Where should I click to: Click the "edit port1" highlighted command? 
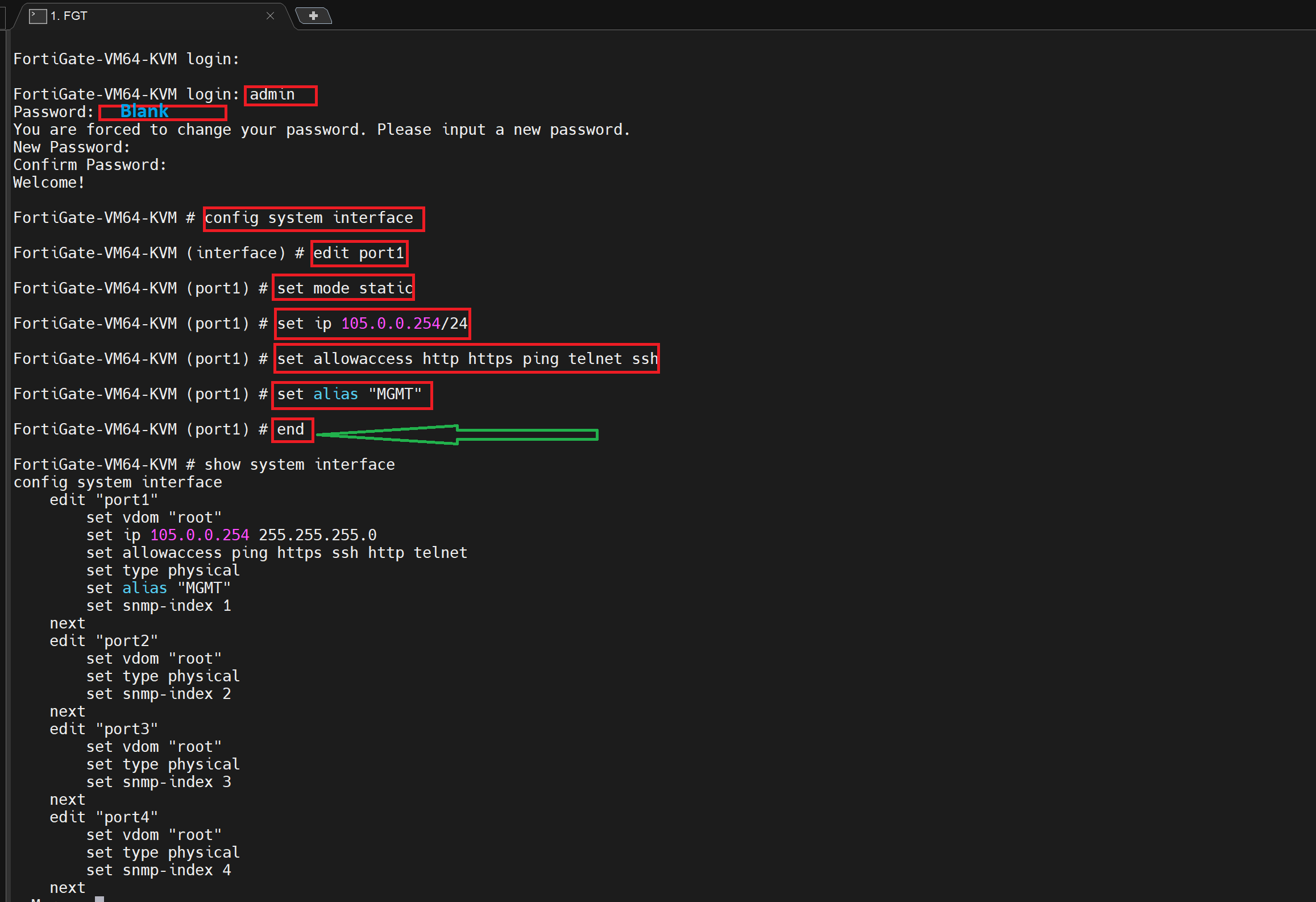tap(359, 253)
